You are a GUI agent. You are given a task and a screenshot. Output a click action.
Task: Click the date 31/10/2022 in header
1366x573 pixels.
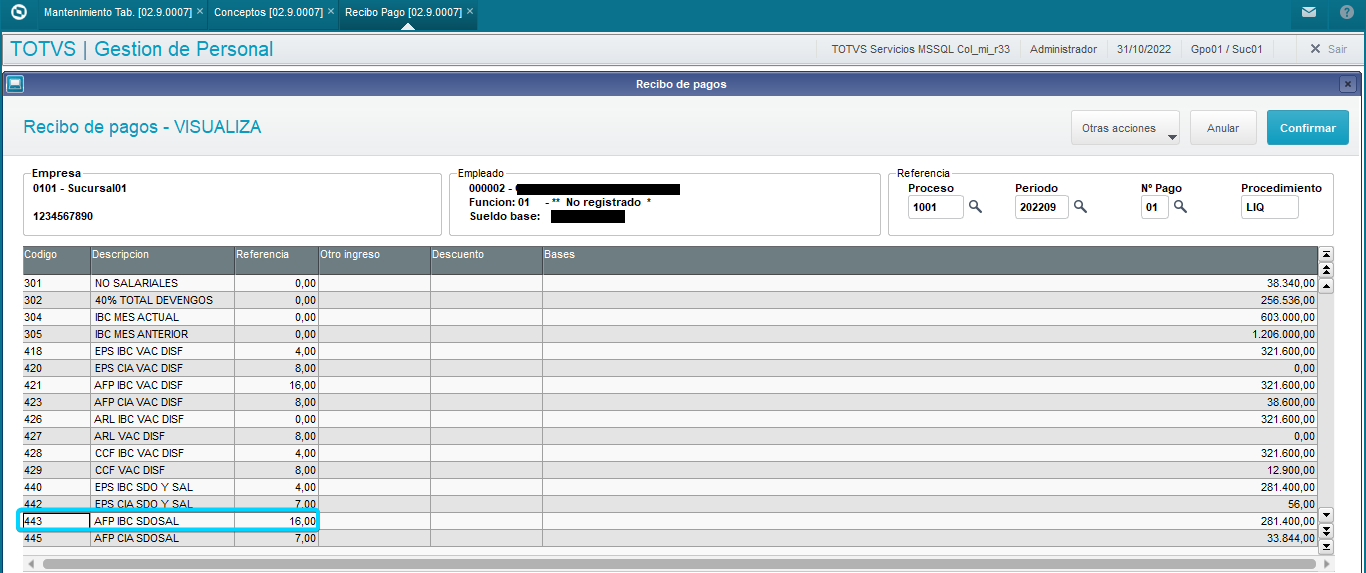[x=1144, y=49]
